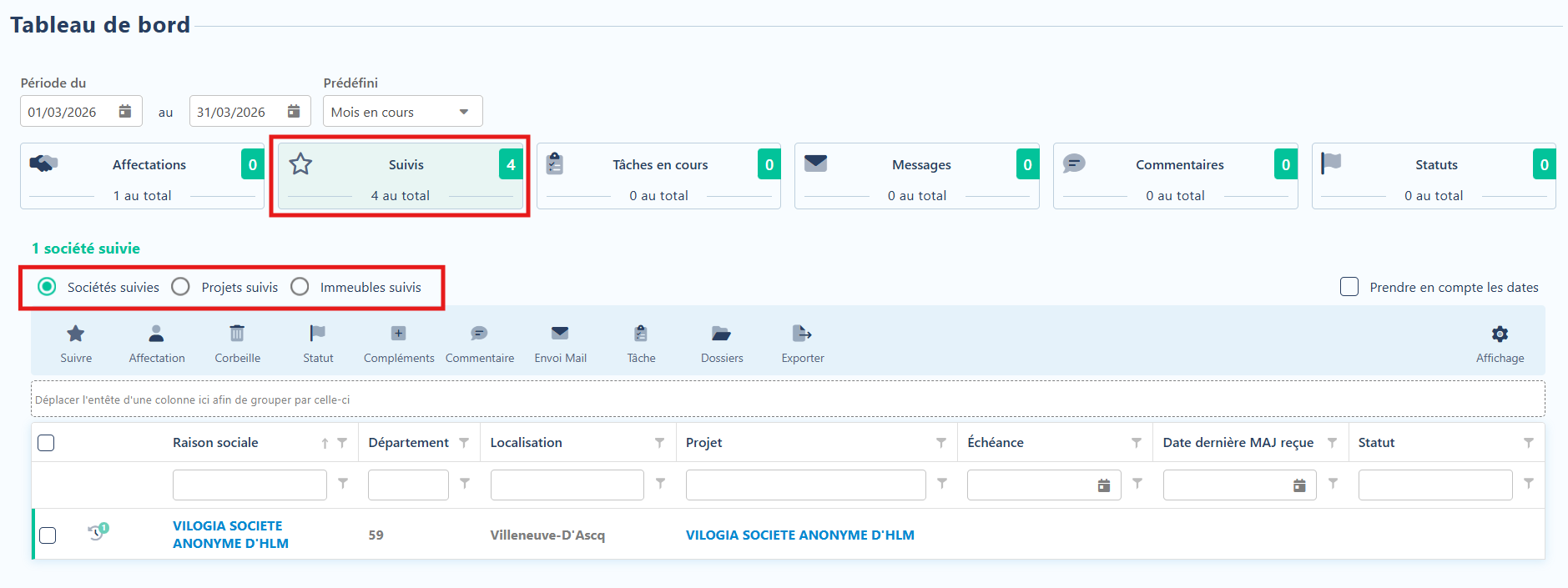
Task: Open the VILOGIA SOCIETE ANONYME D'HLM project link
Action: (800, 535)
